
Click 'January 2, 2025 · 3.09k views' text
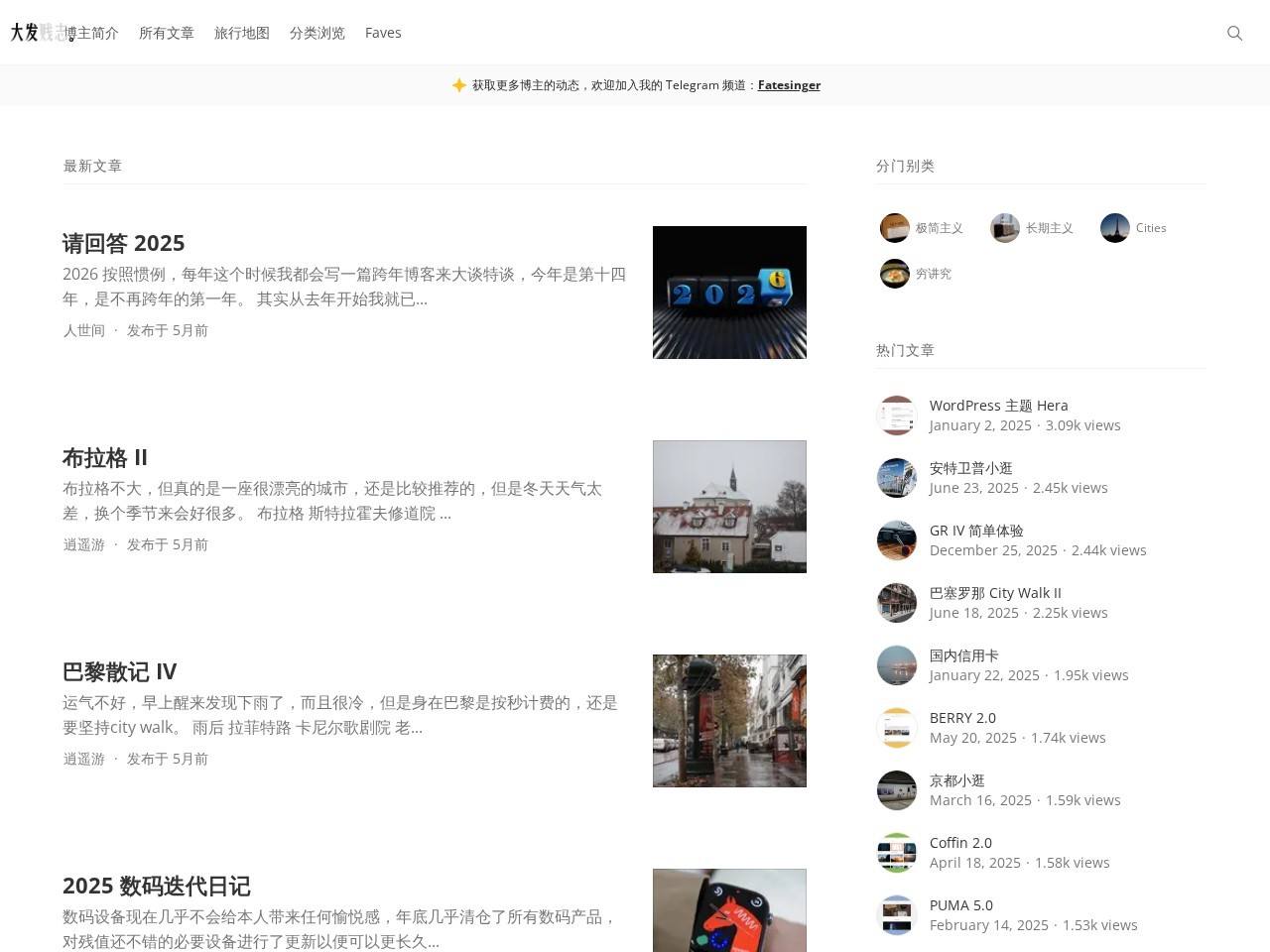point(1025,425)
